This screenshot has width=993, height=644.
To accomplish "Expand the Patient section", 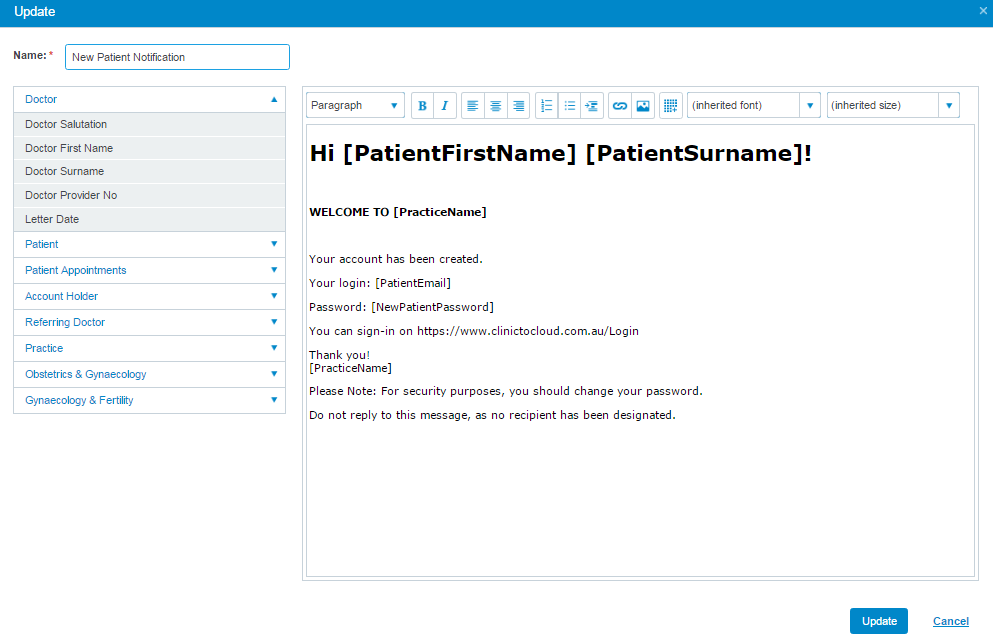I will click(x=149, y=244).
